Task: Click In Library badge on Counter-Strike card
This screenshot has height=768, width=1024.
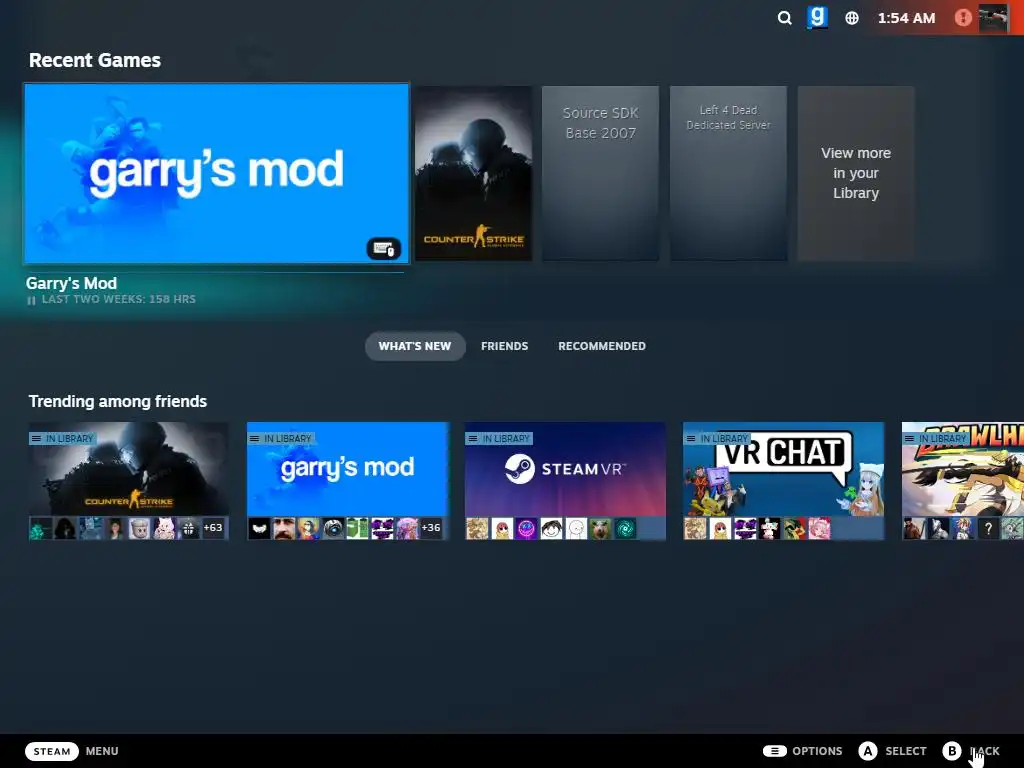Action: [x=63, y=439]
